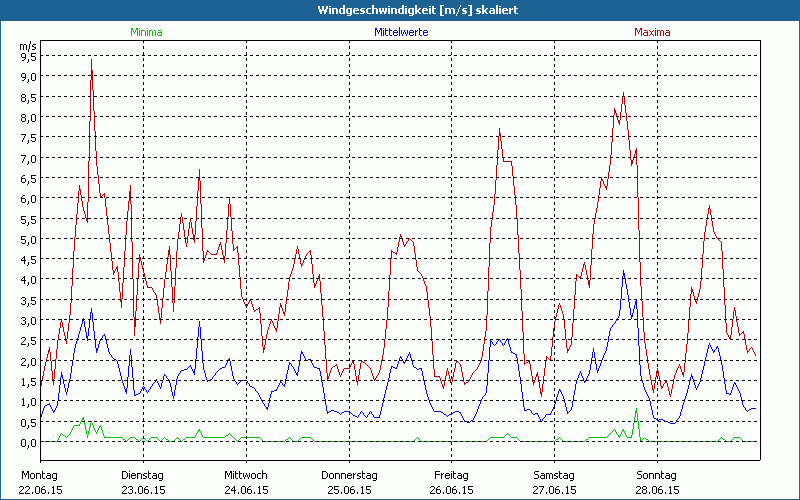Click the '4,5' y-axis value
Viewport: 800px width, 500px height.
tap(29, 260)
